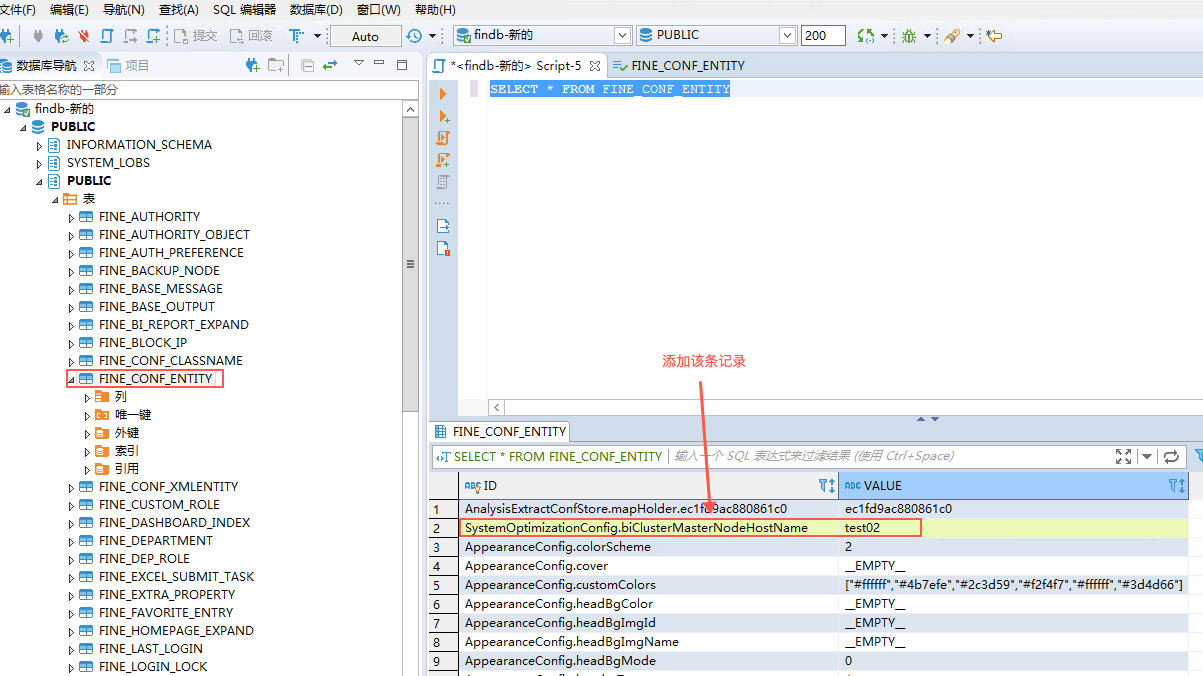1203x676 pixels.
Task: Toggle link with editor arrows in navigator
Action: pos(329,65)
